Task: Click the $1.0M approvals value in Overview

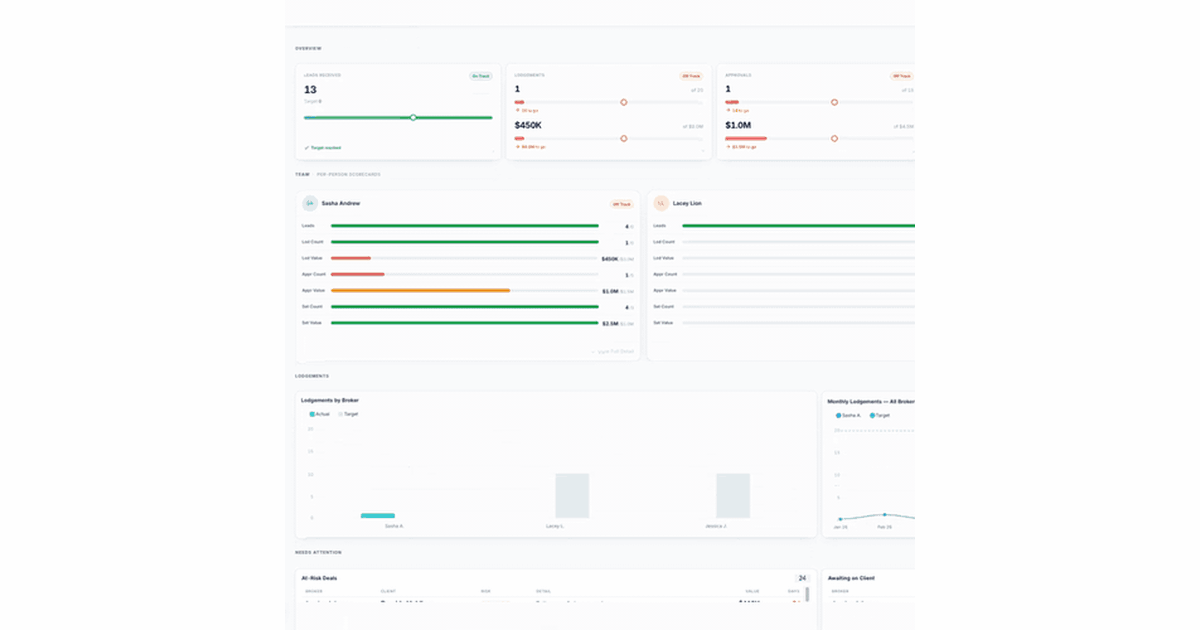Action: coord(738,125)
